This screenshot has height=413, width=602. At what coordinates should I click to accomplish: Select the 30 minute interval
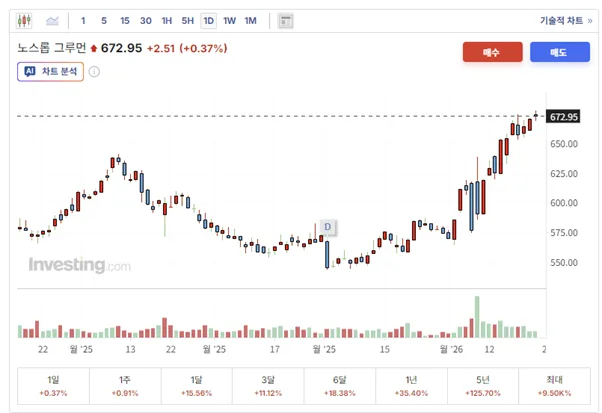pyautogui.click(x=146, y=21)
